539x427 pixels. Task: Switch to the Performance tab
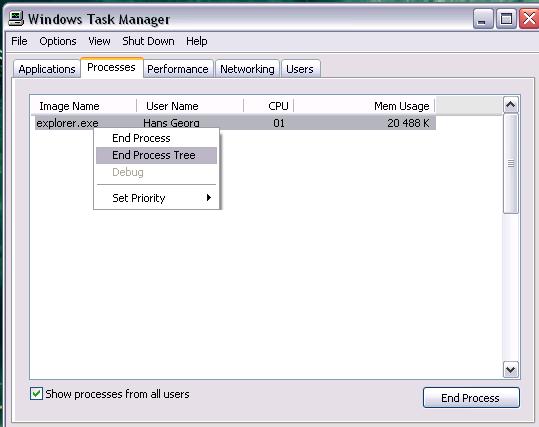[178, 69]
